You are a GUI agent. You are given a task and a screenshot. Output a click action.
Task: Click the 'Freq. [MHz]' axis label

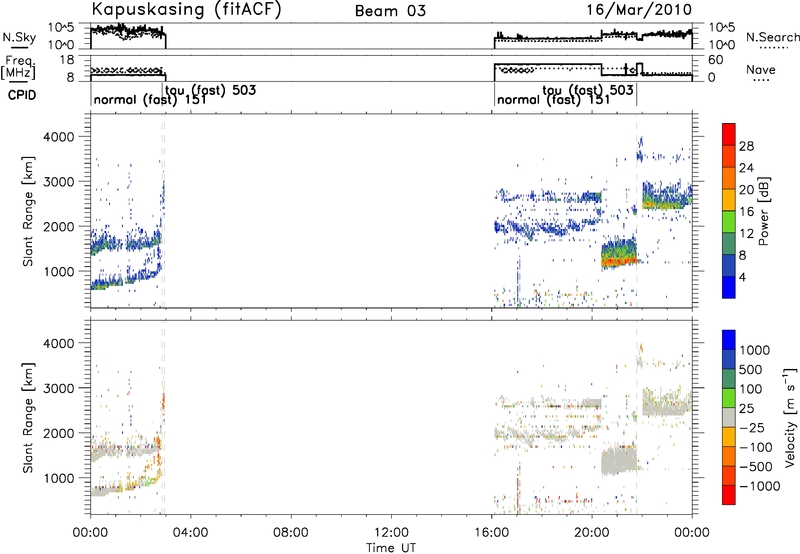[19, 67]
